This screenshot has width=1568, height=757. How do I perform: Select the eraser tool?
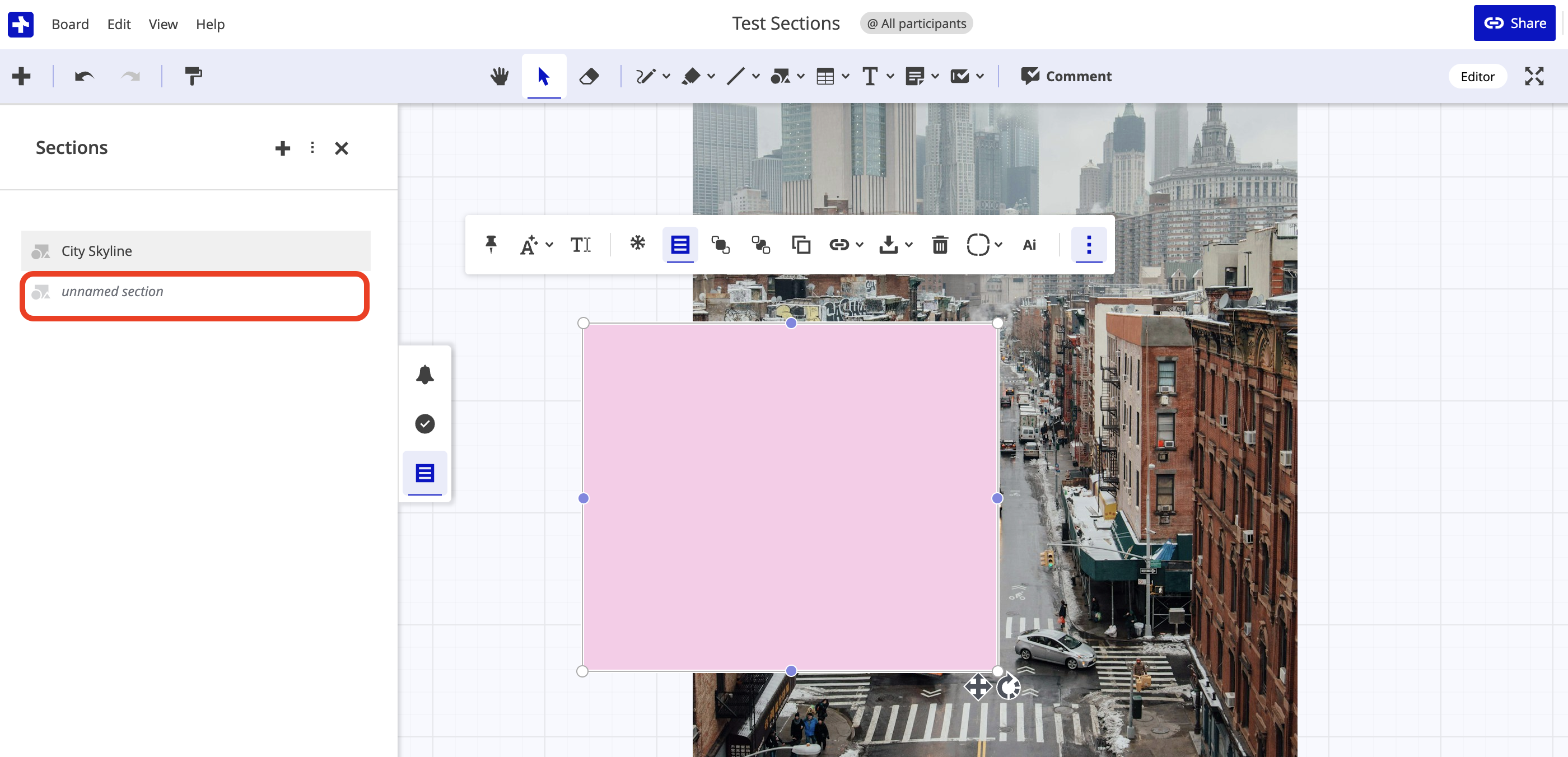(x=589, y=76)
